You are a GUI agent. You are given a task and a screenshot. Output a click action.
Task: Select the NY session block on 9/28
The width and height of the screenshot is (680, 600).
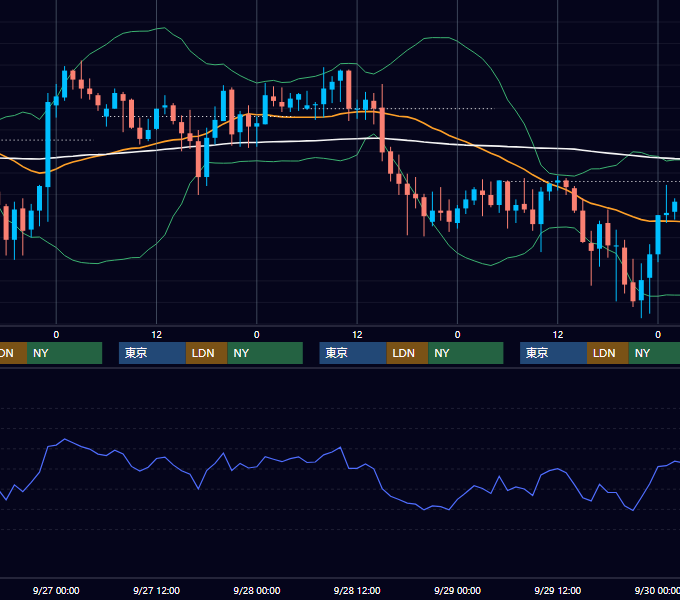point(466,353)
